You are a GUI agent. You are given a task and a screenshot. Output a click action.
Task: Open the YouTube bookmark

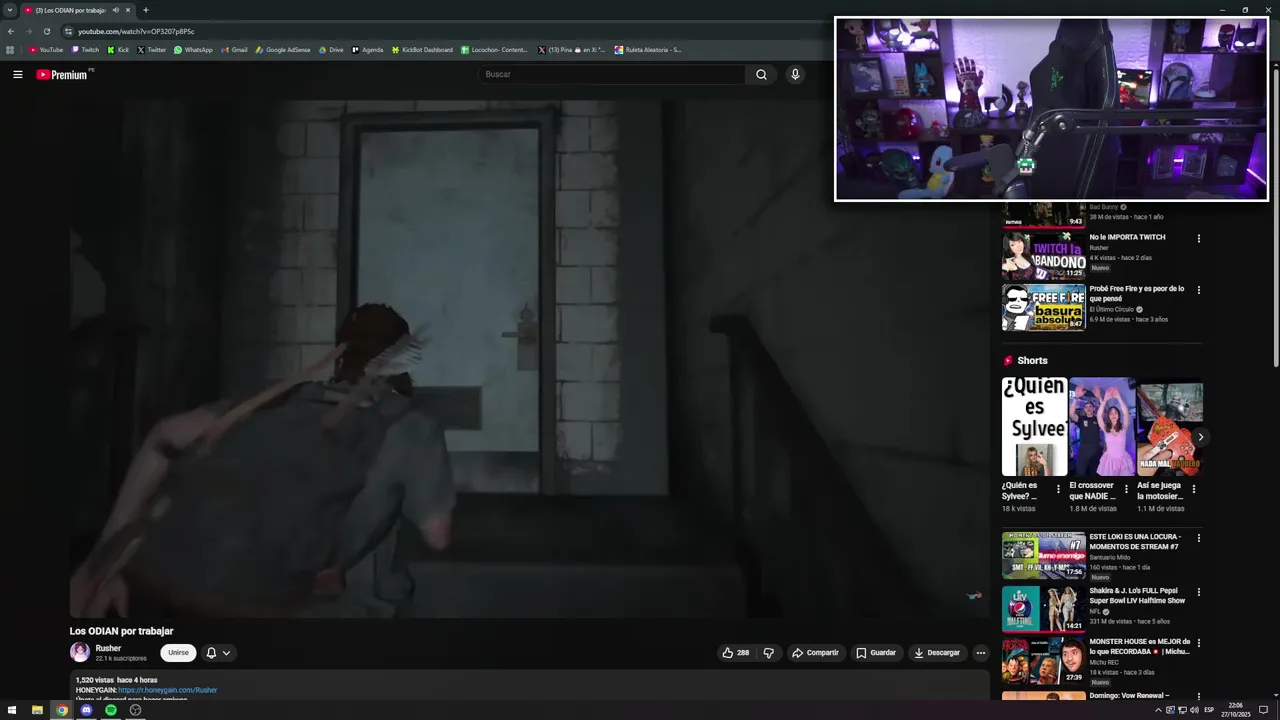tap(46, 50)
